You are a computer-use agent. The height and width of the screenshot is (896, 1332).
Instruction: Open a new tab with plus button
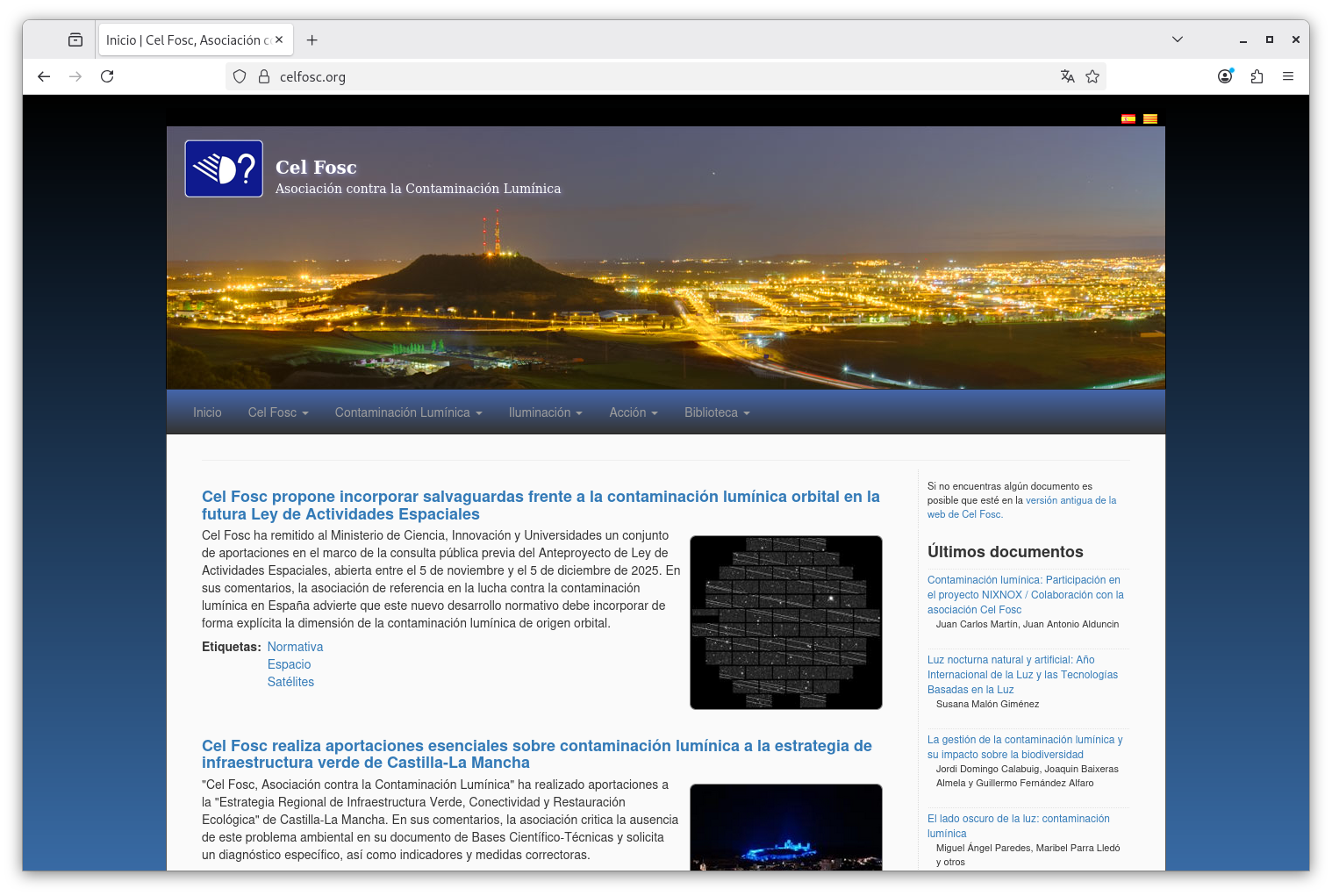pyautogui.click(x=312, y=40)
